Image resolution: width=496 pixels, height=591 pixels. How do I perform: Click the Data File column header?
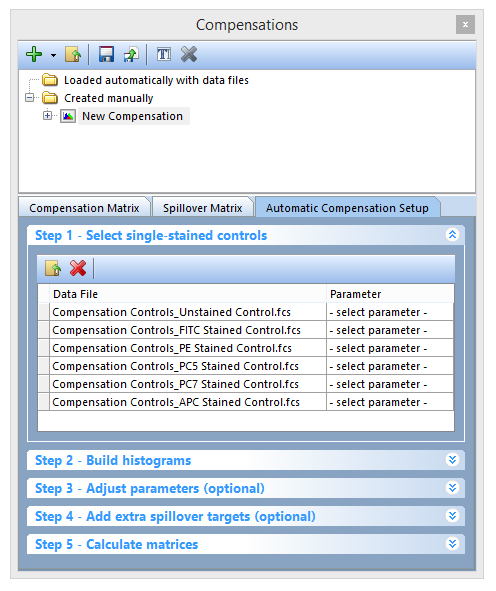(x=188, y=294)
